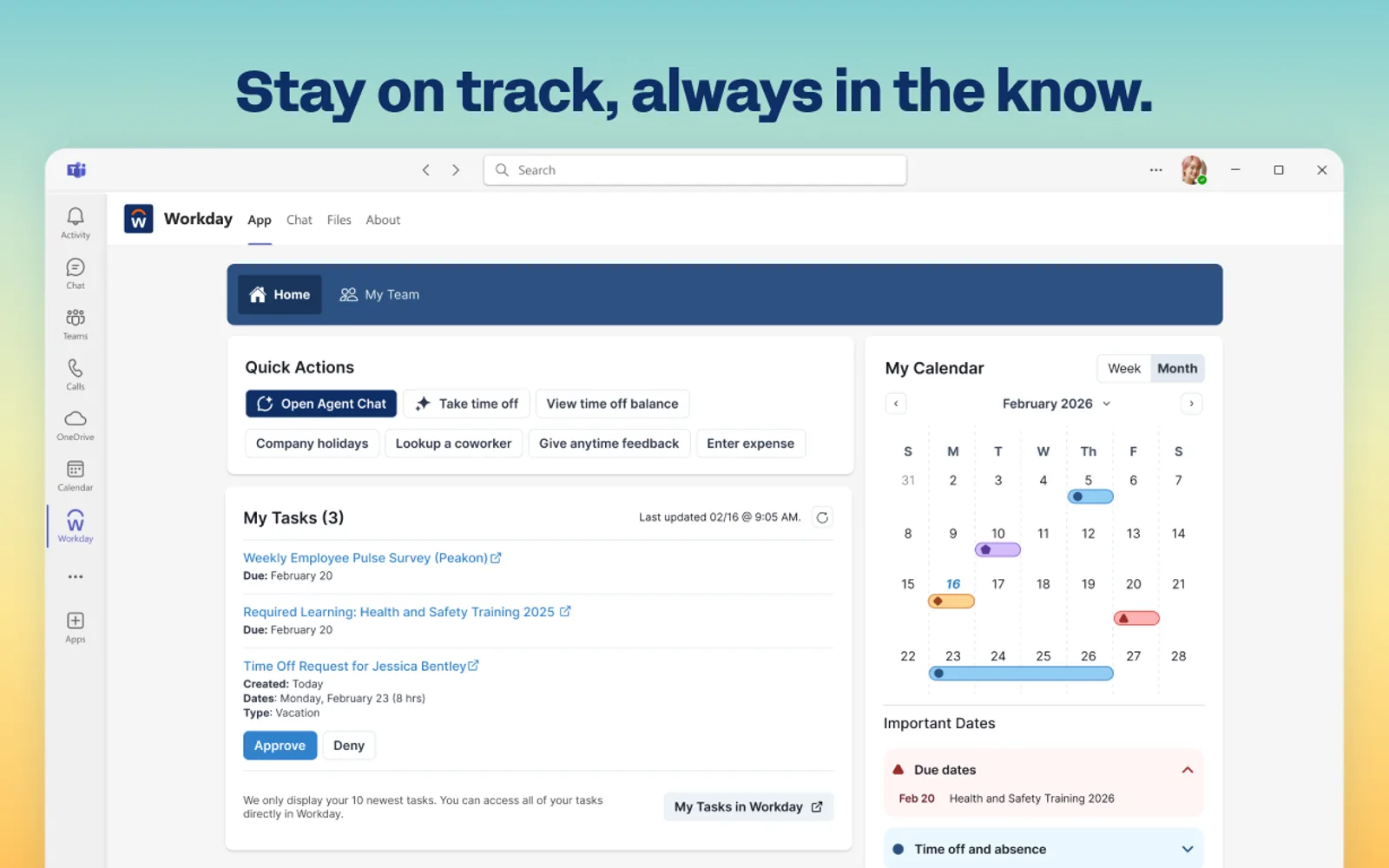Open Teams section in the sidebar

point(76,324)
